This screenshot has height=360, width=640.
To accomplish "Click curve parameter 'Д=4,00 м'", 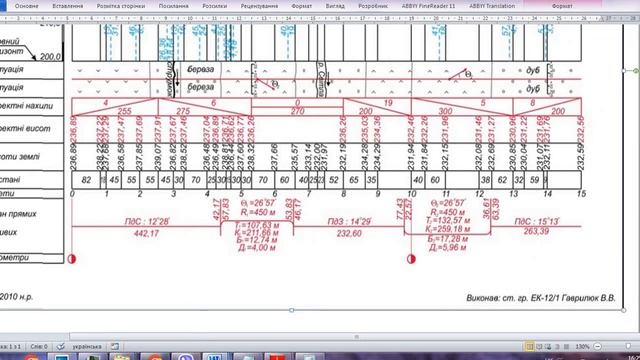I will pyautogui.click(x=257, y=248).
